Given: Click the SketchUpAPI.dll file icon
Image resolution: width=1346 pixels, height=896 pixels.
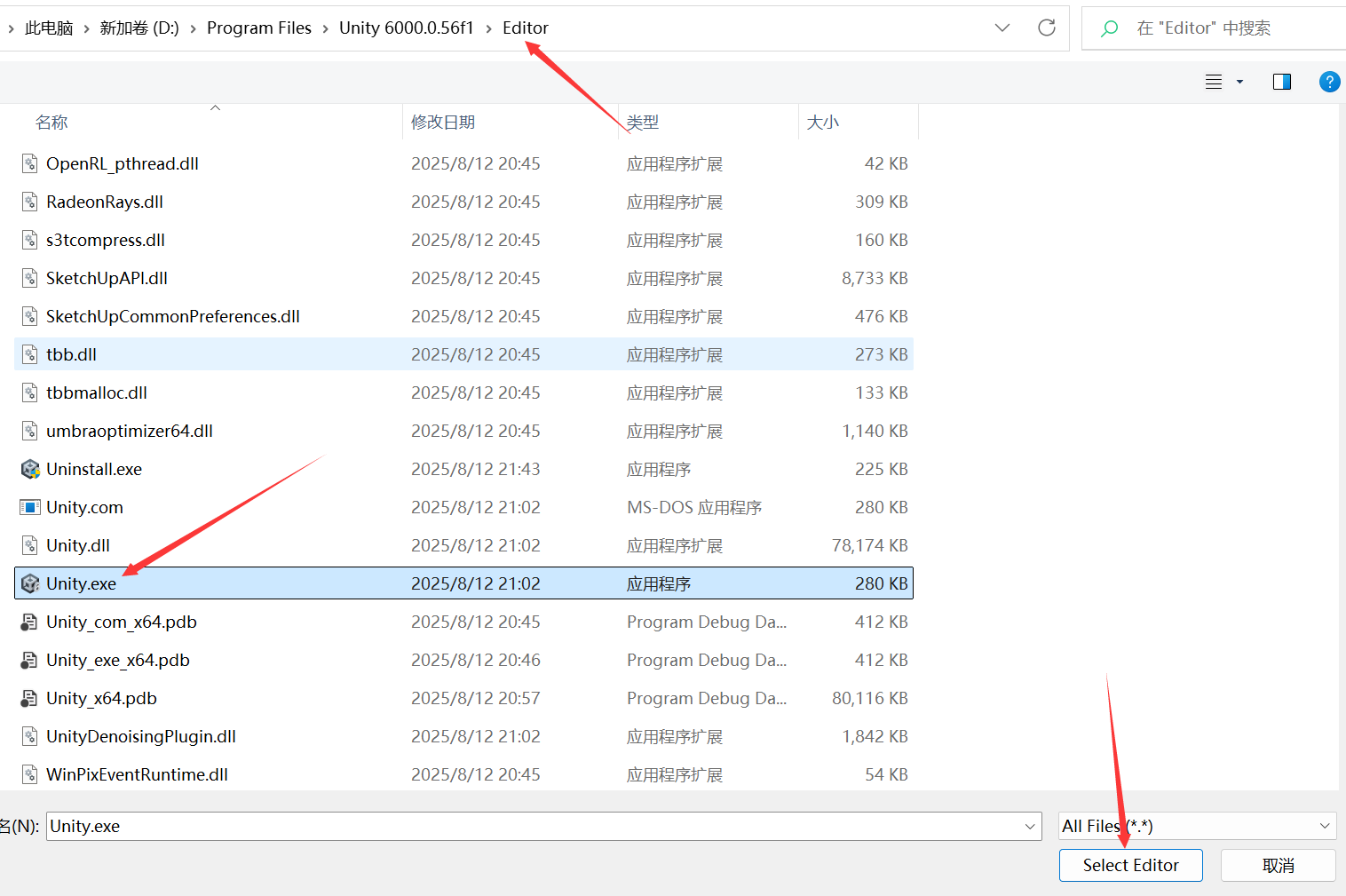Looking at the screenshot, I should click(x=30, y=278).
